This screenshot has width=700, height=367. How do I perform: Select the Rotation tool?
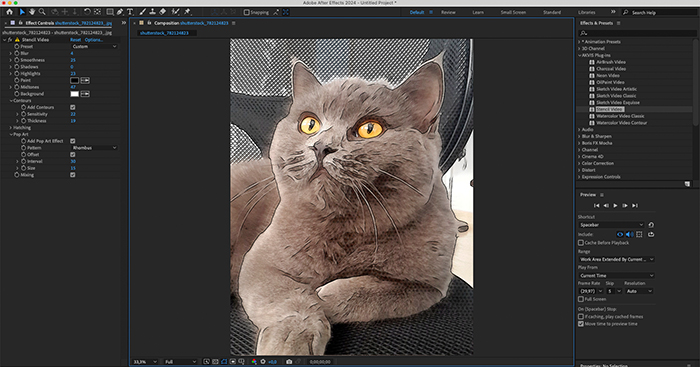88,12
